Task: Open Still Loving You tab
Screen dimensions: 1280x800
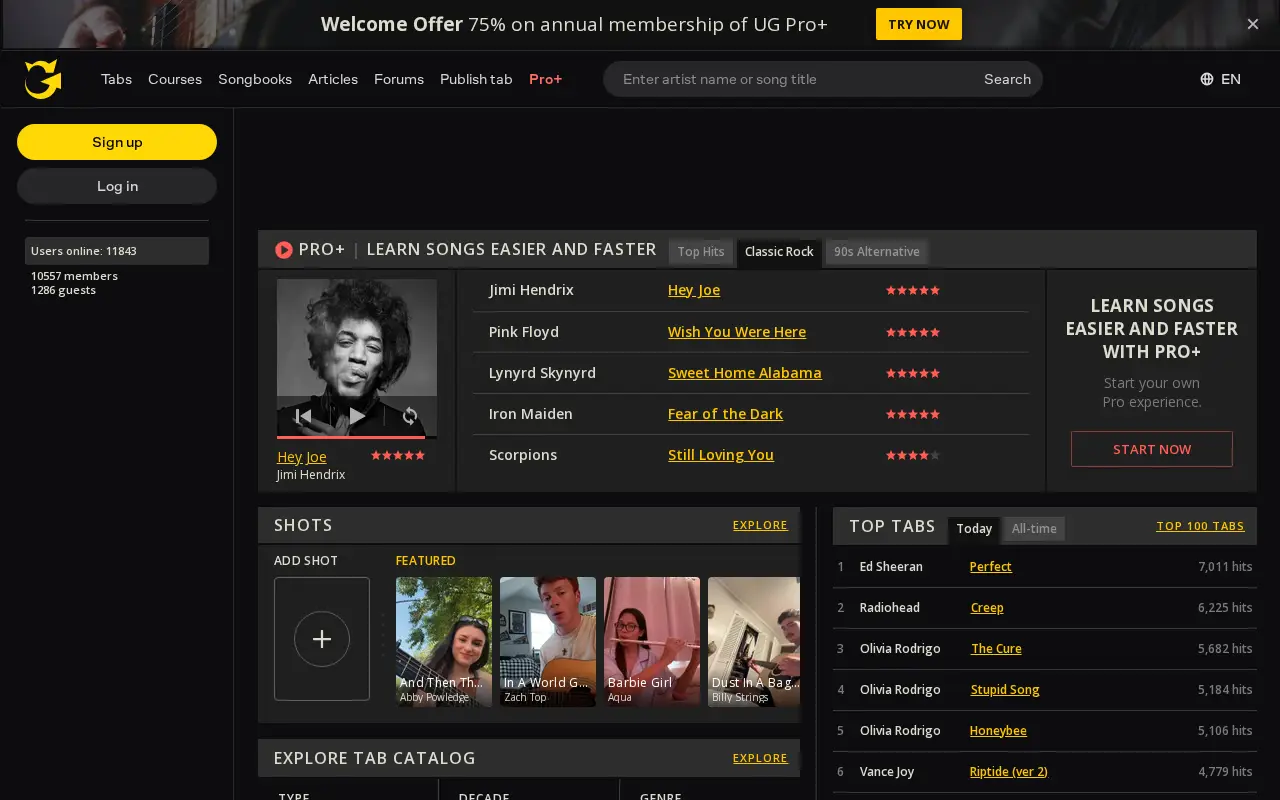Action: point(721,455)
